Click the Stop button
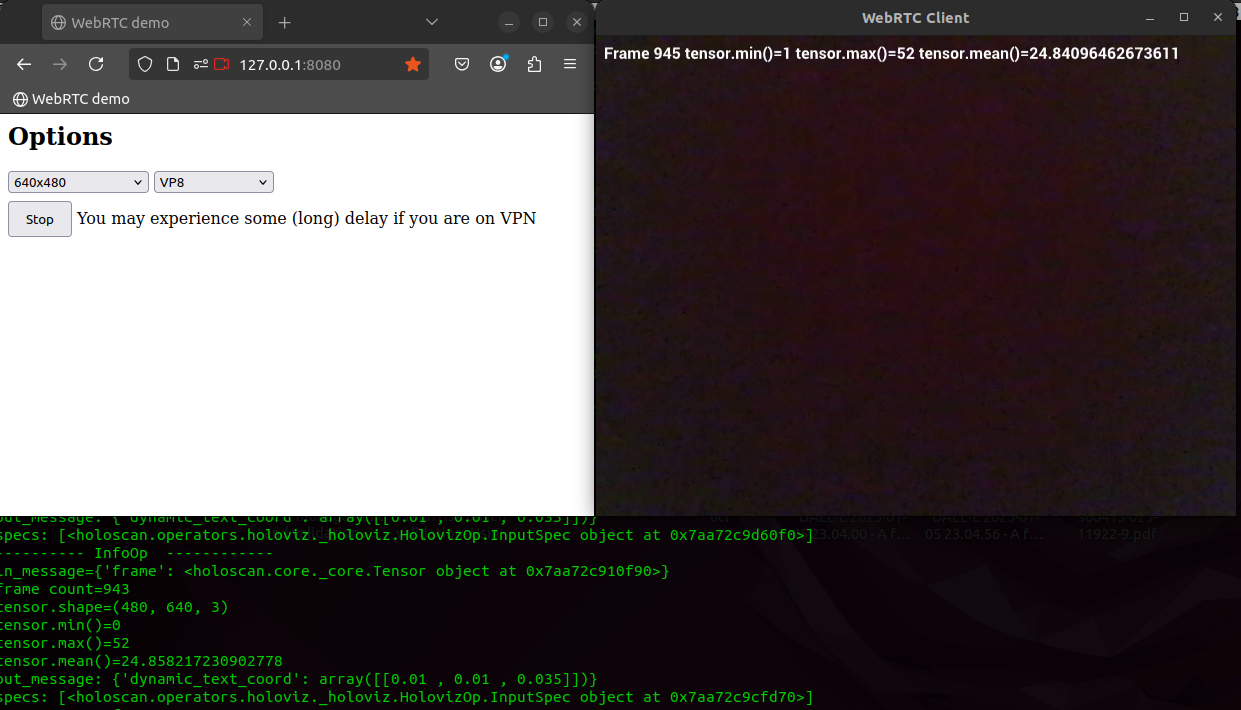The height and width of the screenshot is (710, 1241). click(40, 219)
